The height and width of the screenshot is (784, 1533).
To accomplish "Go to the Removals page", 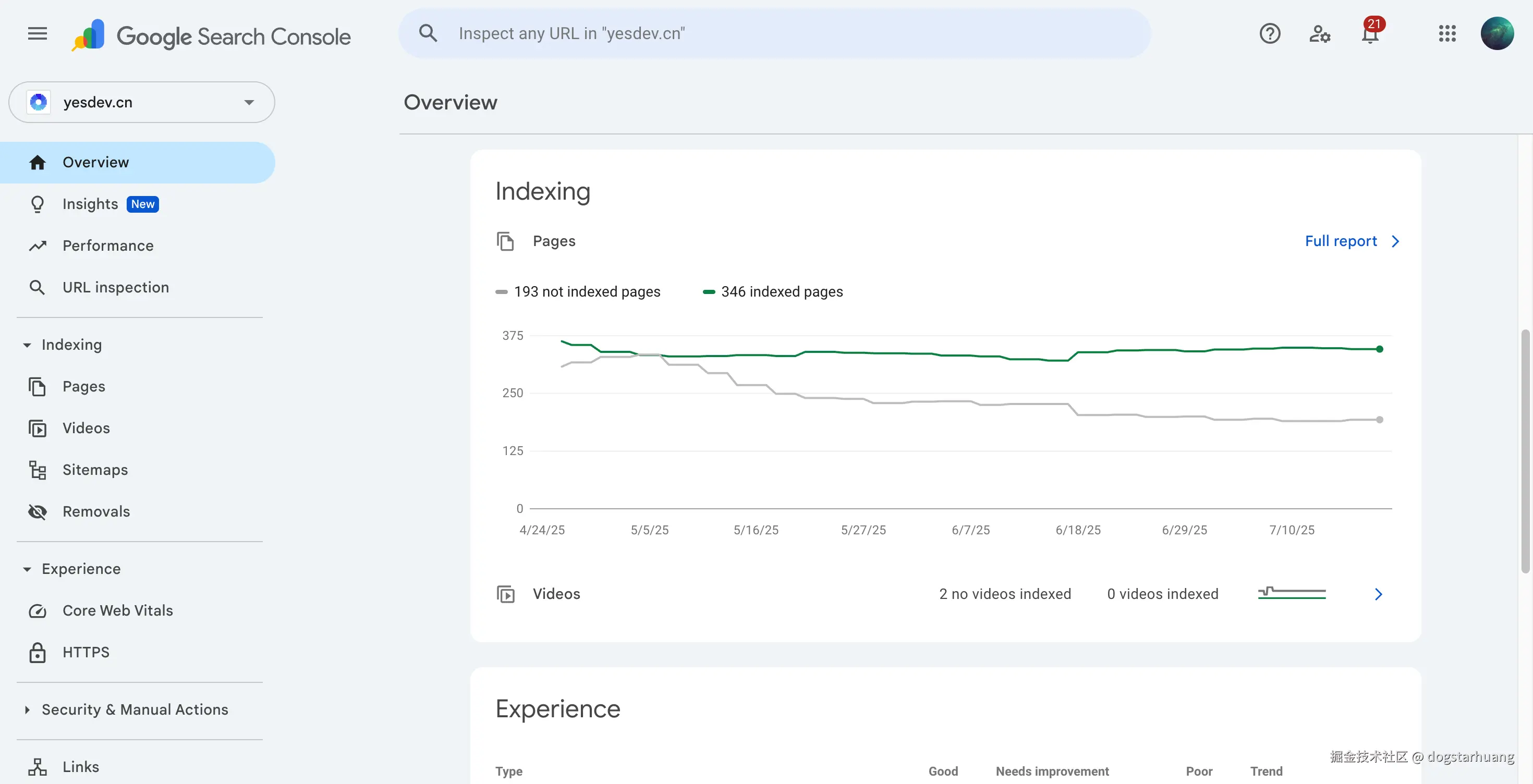I will [96, 511].
